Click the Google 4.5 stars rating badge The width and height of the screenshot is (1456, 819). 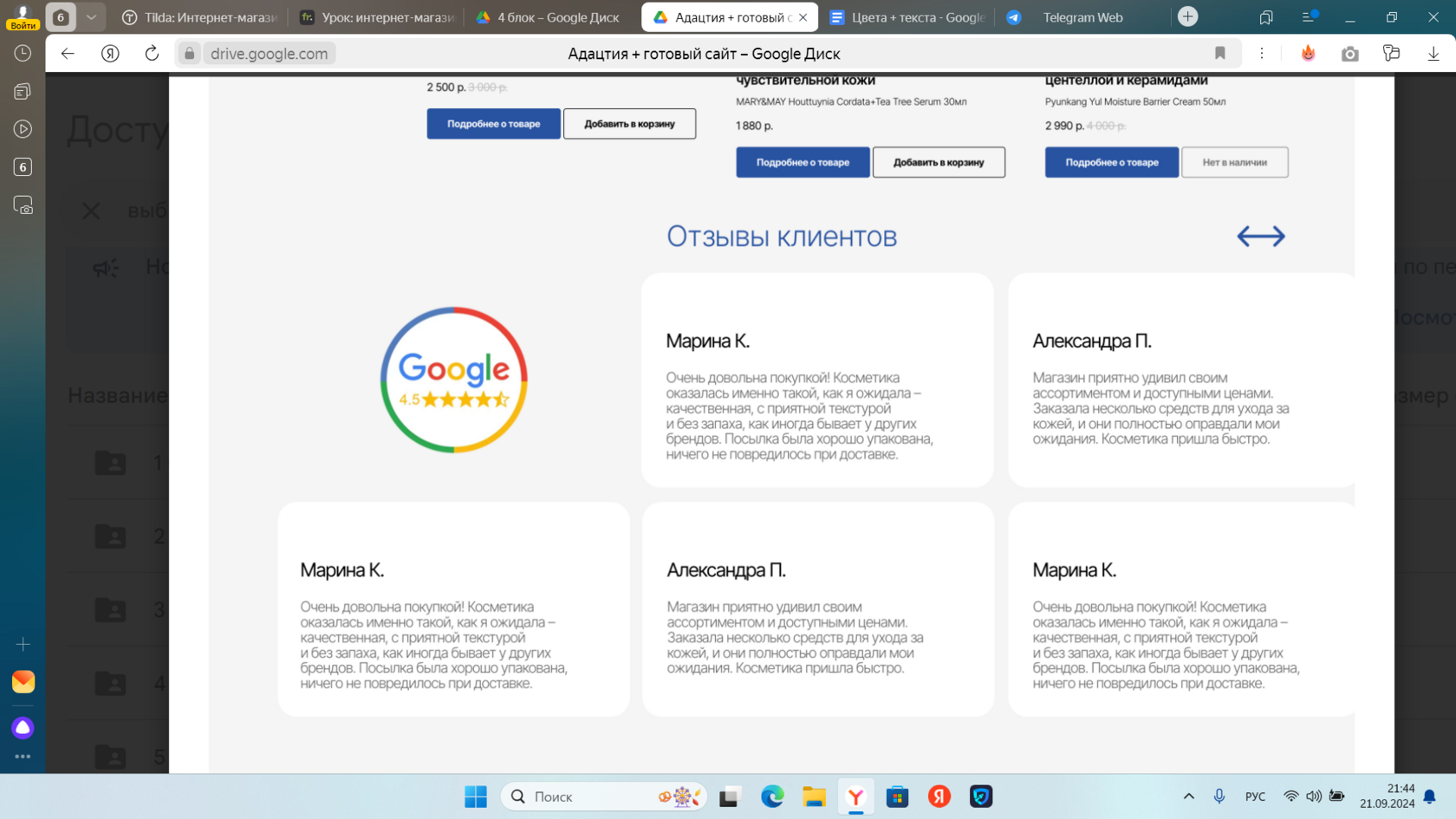pyautogui.click(x=454, y=380)
